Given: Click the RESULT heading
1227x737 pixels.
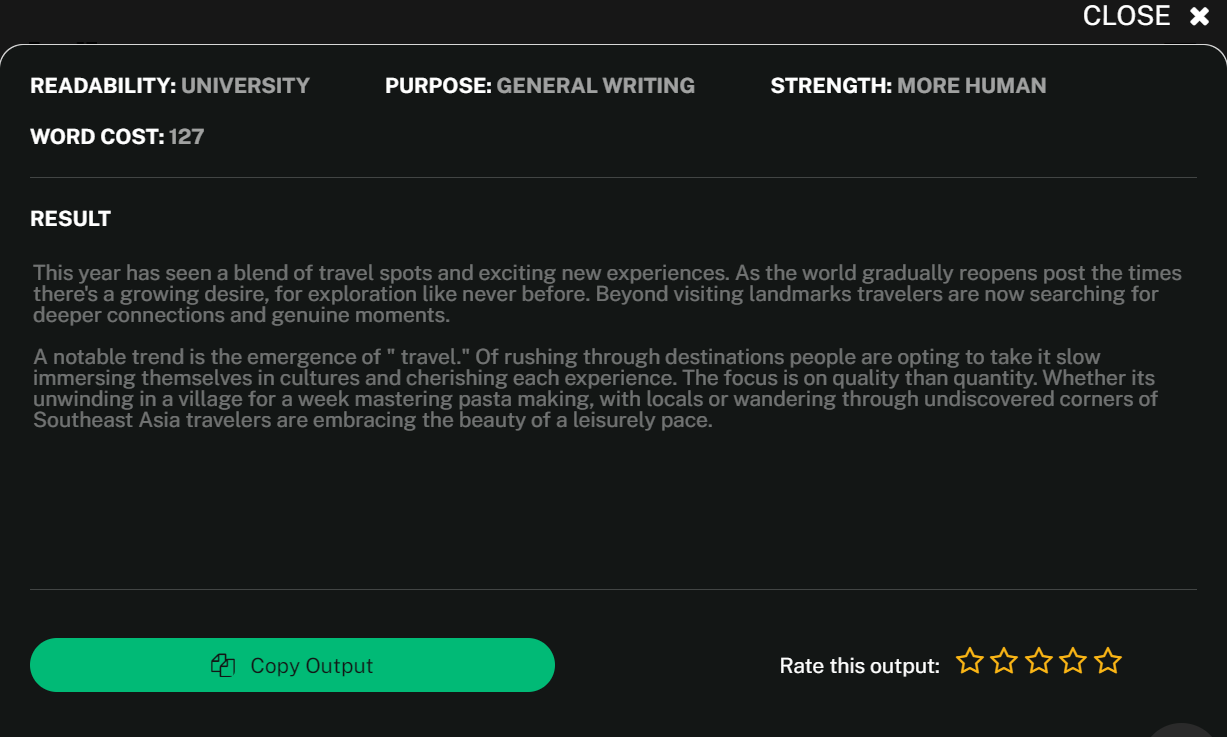Looking at the screenshot, I should 71,219.
